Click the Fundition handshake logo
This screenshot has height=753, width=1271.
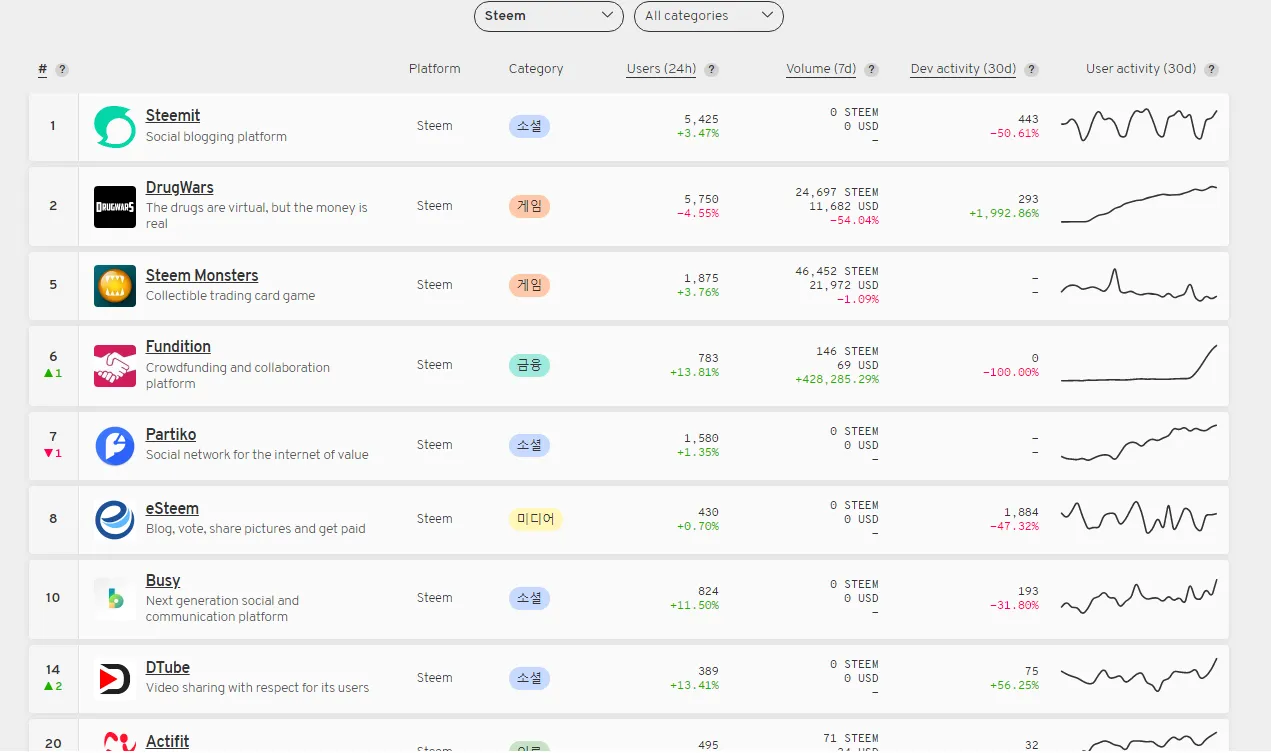click(114, 366)
